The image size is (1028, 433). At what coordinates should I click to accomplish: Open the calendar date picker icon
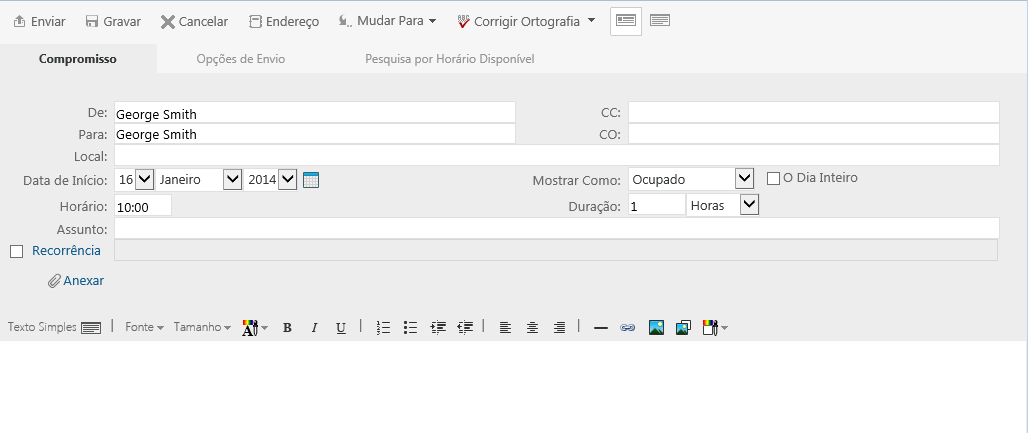coord(311,180)
